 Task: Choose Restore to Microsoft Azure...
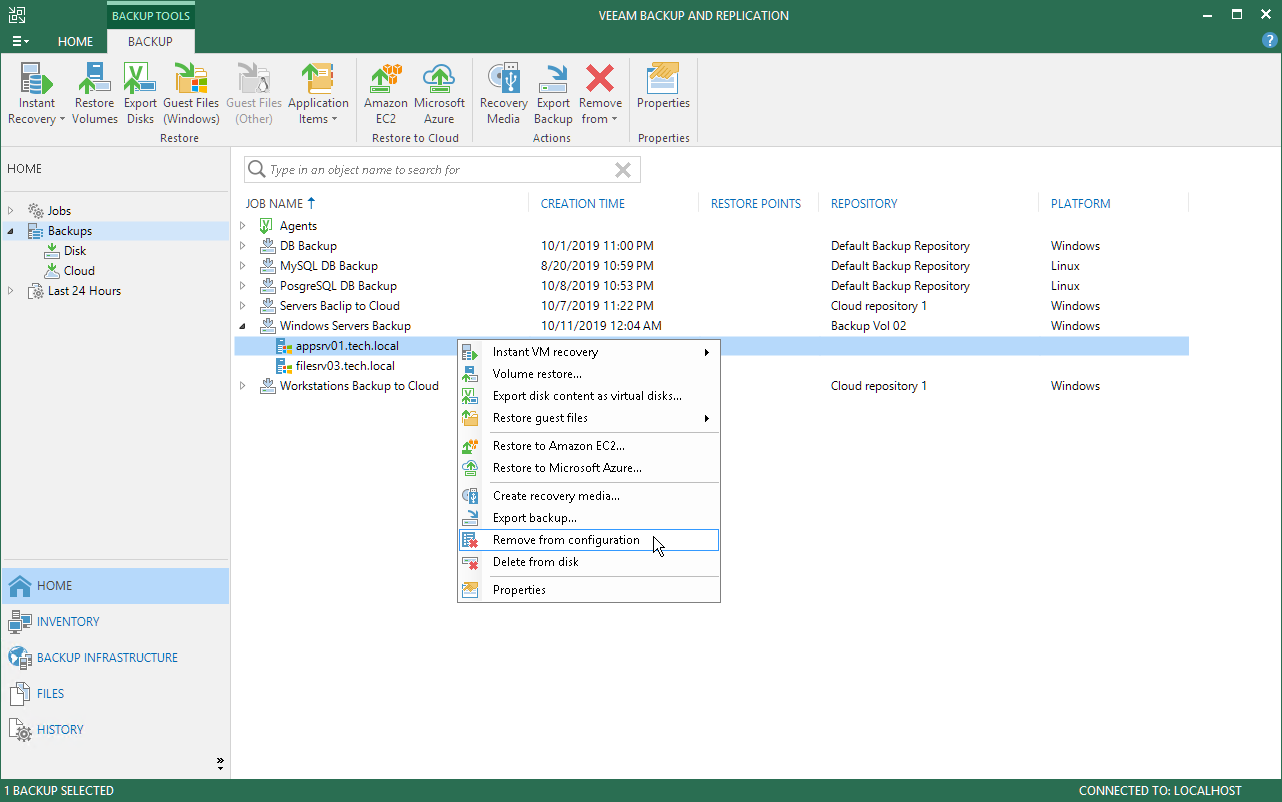click(x=589, y=468)
